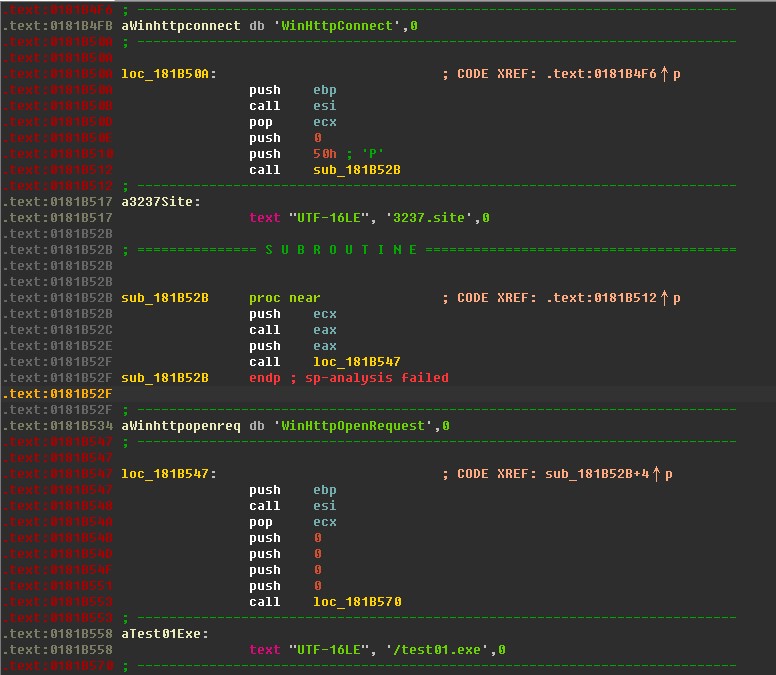Click the loc_181B547 label definition

[168, 474]
